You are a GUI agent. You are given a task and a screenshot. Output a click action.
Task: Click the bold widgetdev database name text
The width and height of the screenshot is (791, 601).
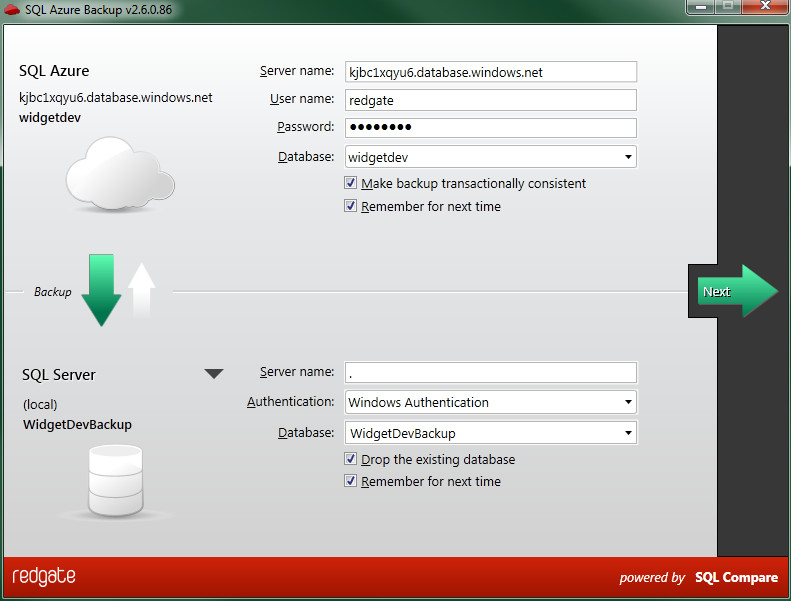click(x=50, y=118)
